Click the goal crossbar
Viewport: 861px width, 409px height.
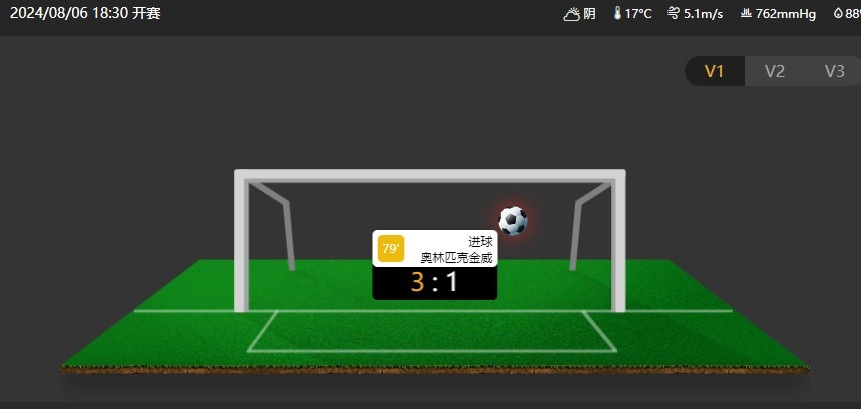click(x=430, y=175)
